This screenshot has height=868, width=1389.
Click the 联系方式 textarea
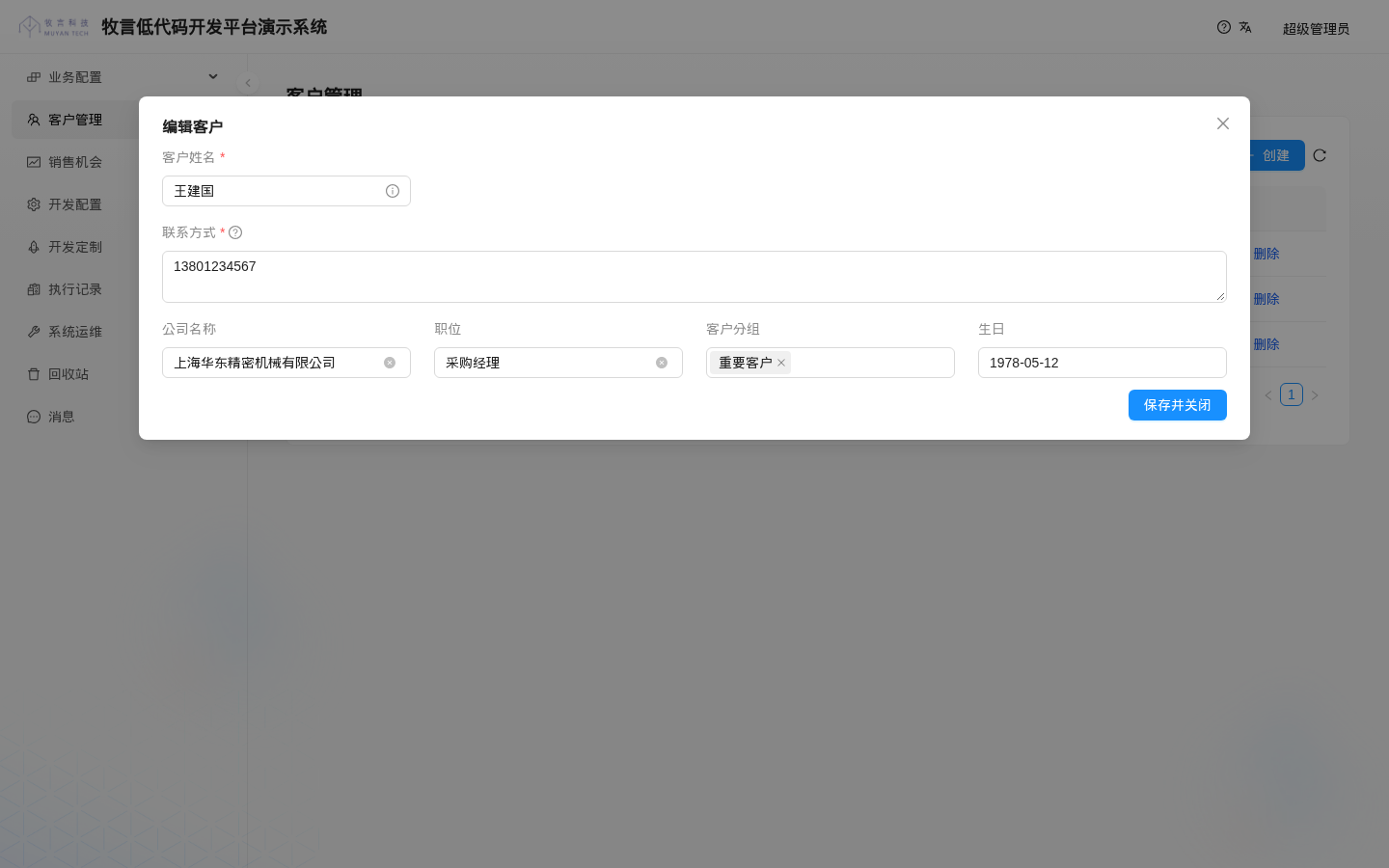694,277
